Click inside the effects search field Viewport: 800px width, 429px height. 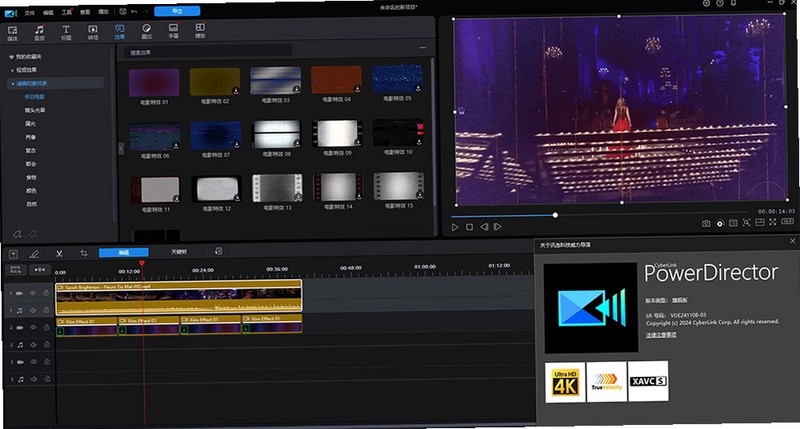(209, 52)
